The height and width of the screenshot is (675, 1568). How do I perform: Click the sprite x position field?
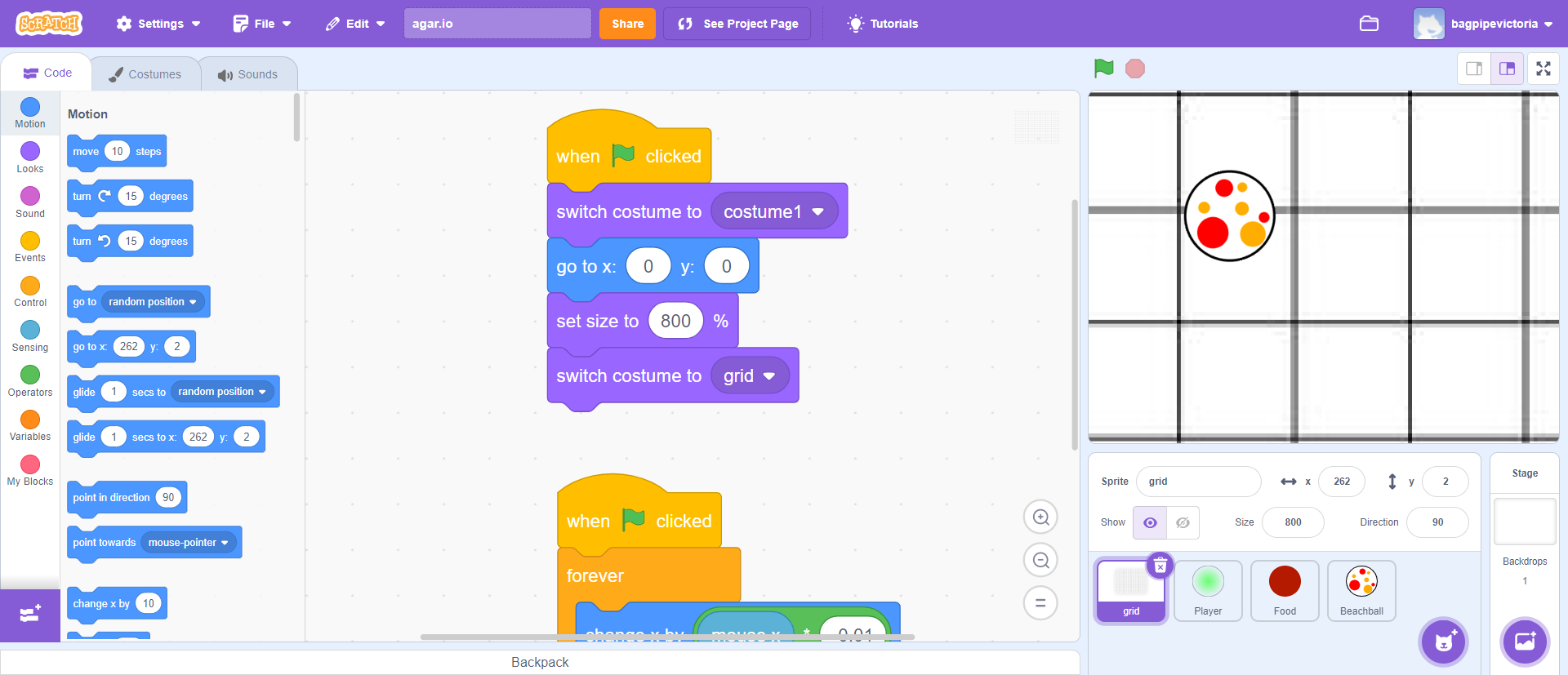[x=1341, y=482]
